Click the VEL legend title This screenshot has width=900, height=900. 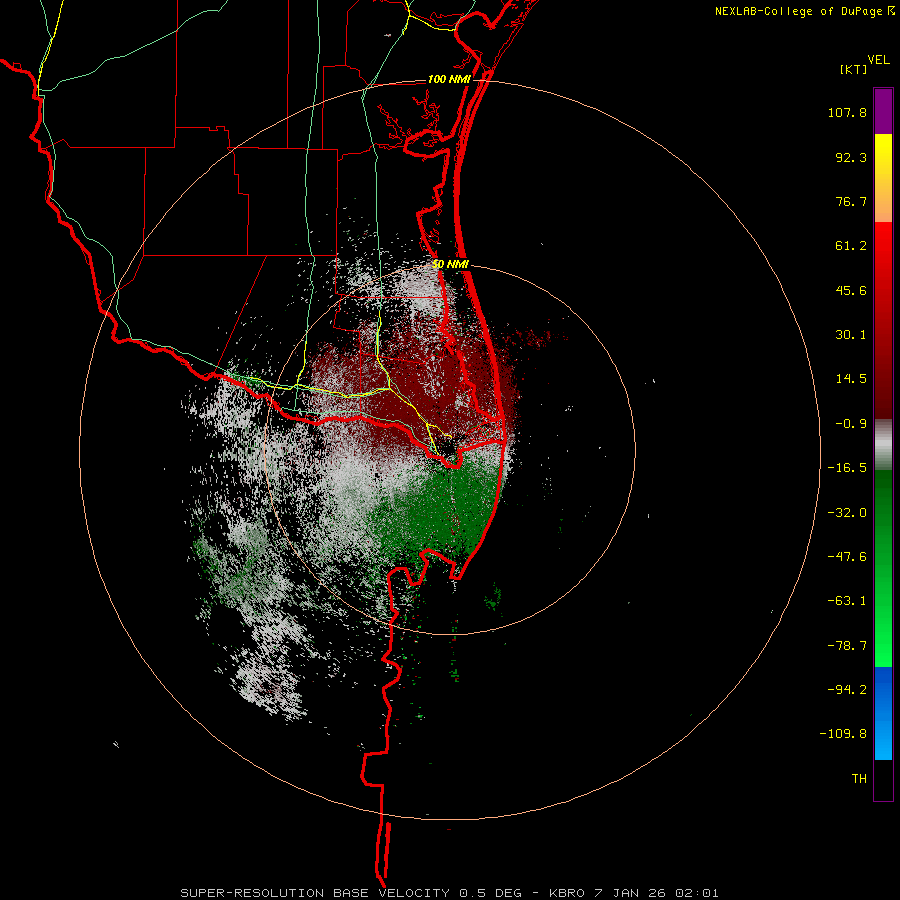click(x=879, y=60)
